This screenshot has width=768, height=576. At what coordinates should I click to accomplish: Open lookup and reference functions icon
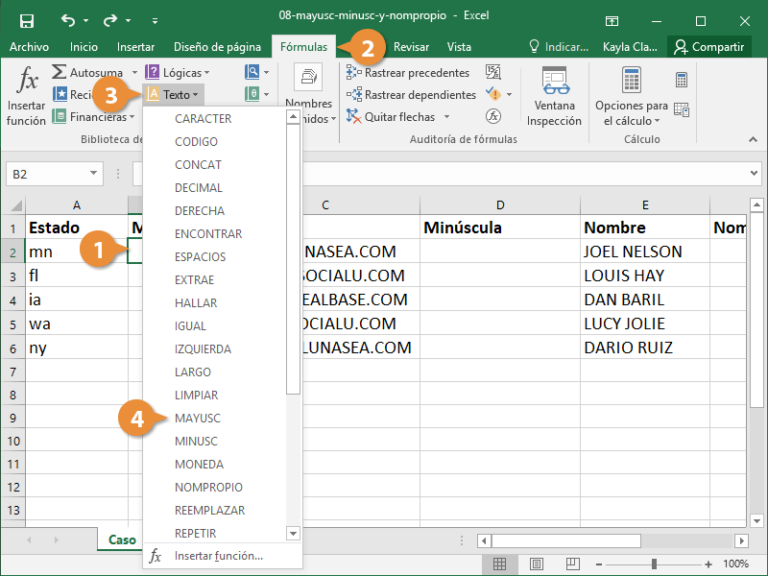(x=252, y=72)
